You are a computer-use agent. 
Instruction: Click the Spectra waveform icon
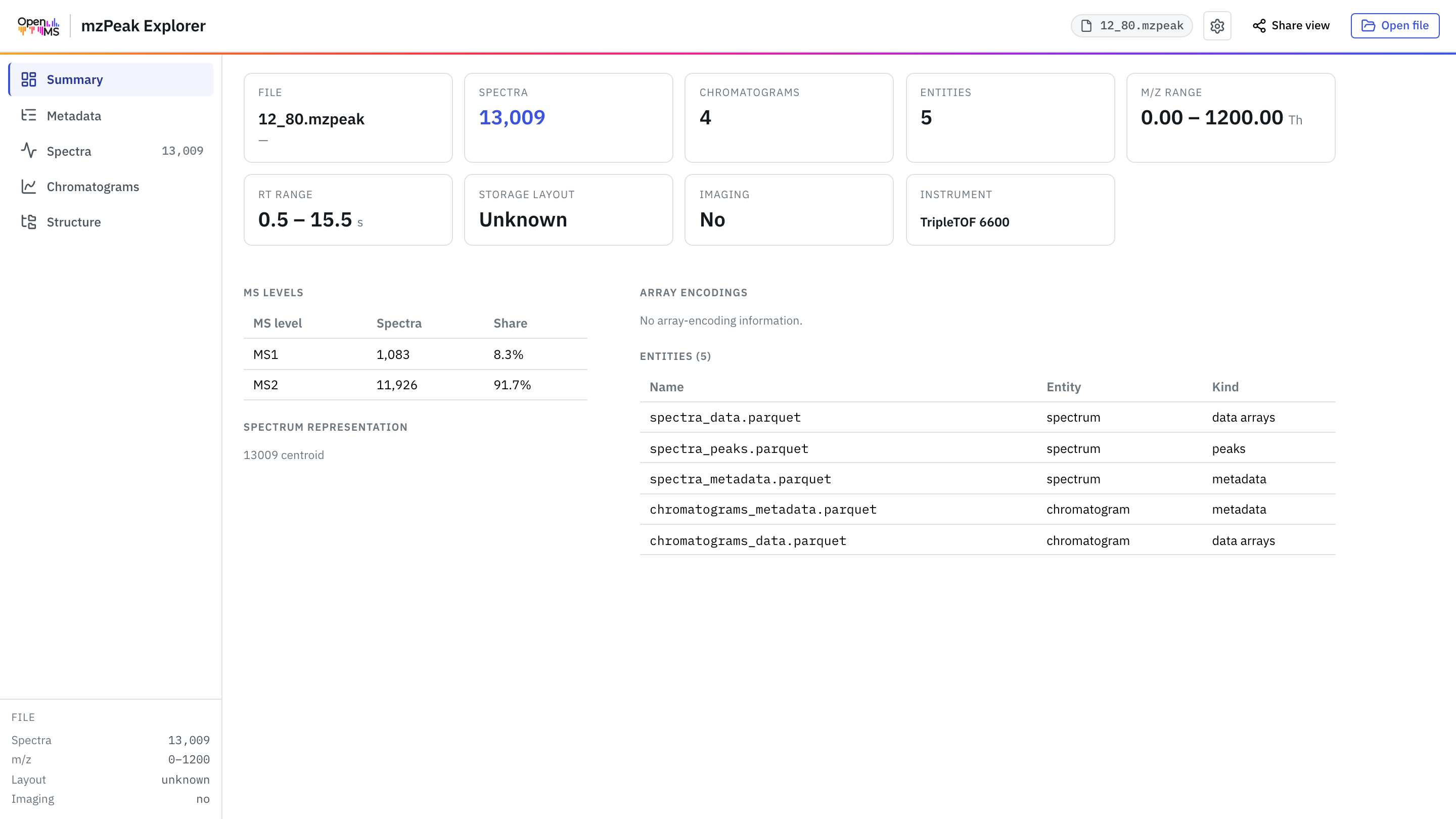pyautogui.click(x=29, y=151)
